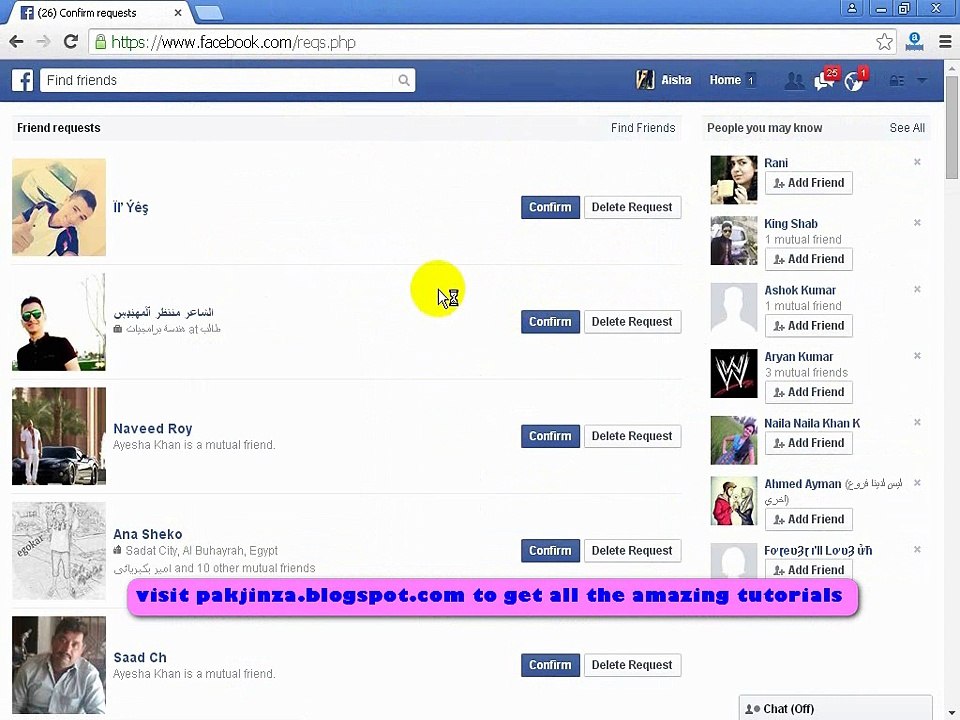This screenshot has height=720, width=960.
Task: Confirm Ana Sheko's friend request
Action: (x=550, y=551)
